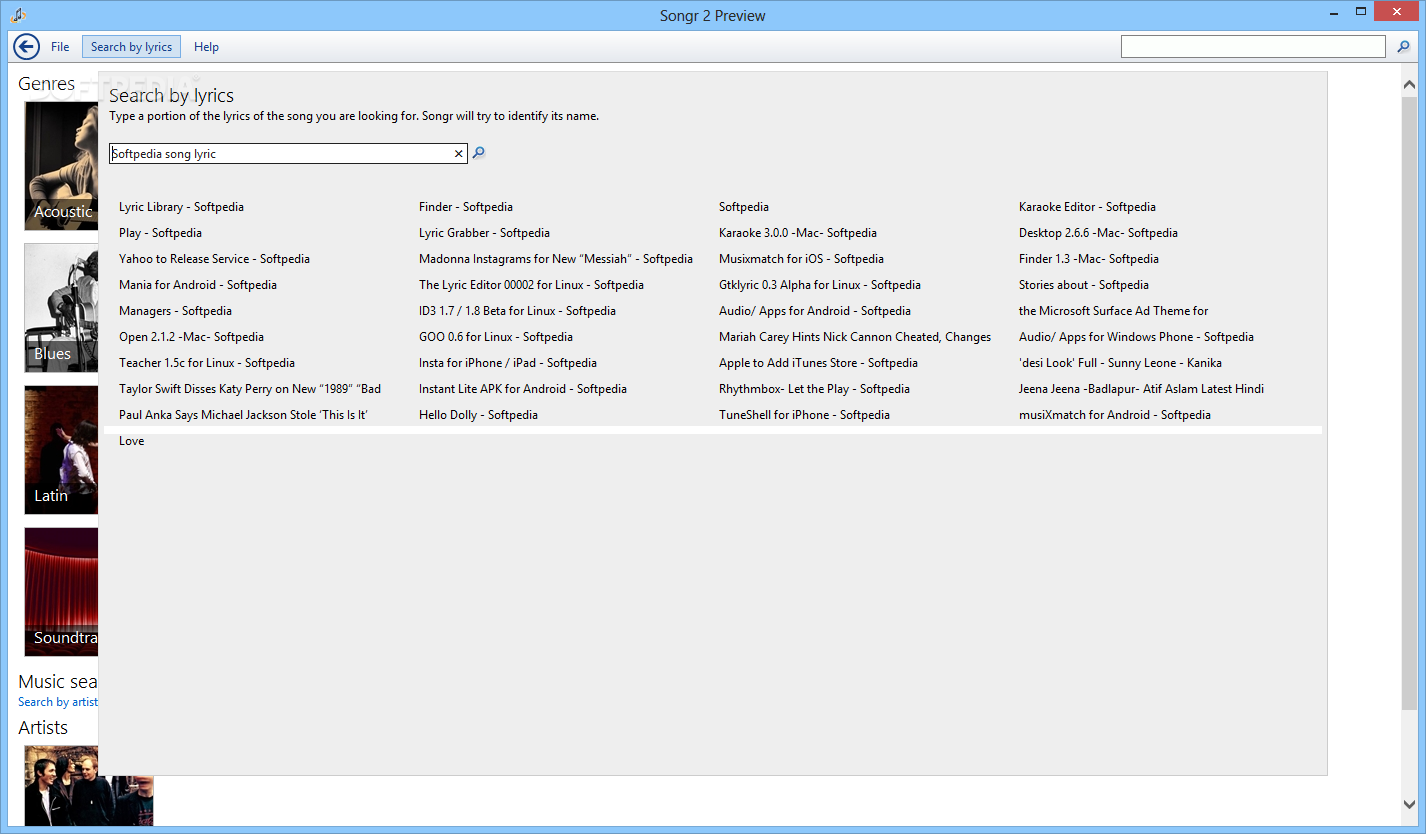Select 'Madonna Instagrams for New Messiah' result
The width and height of the screenshot is (1426, 834).
click(556, 259)
